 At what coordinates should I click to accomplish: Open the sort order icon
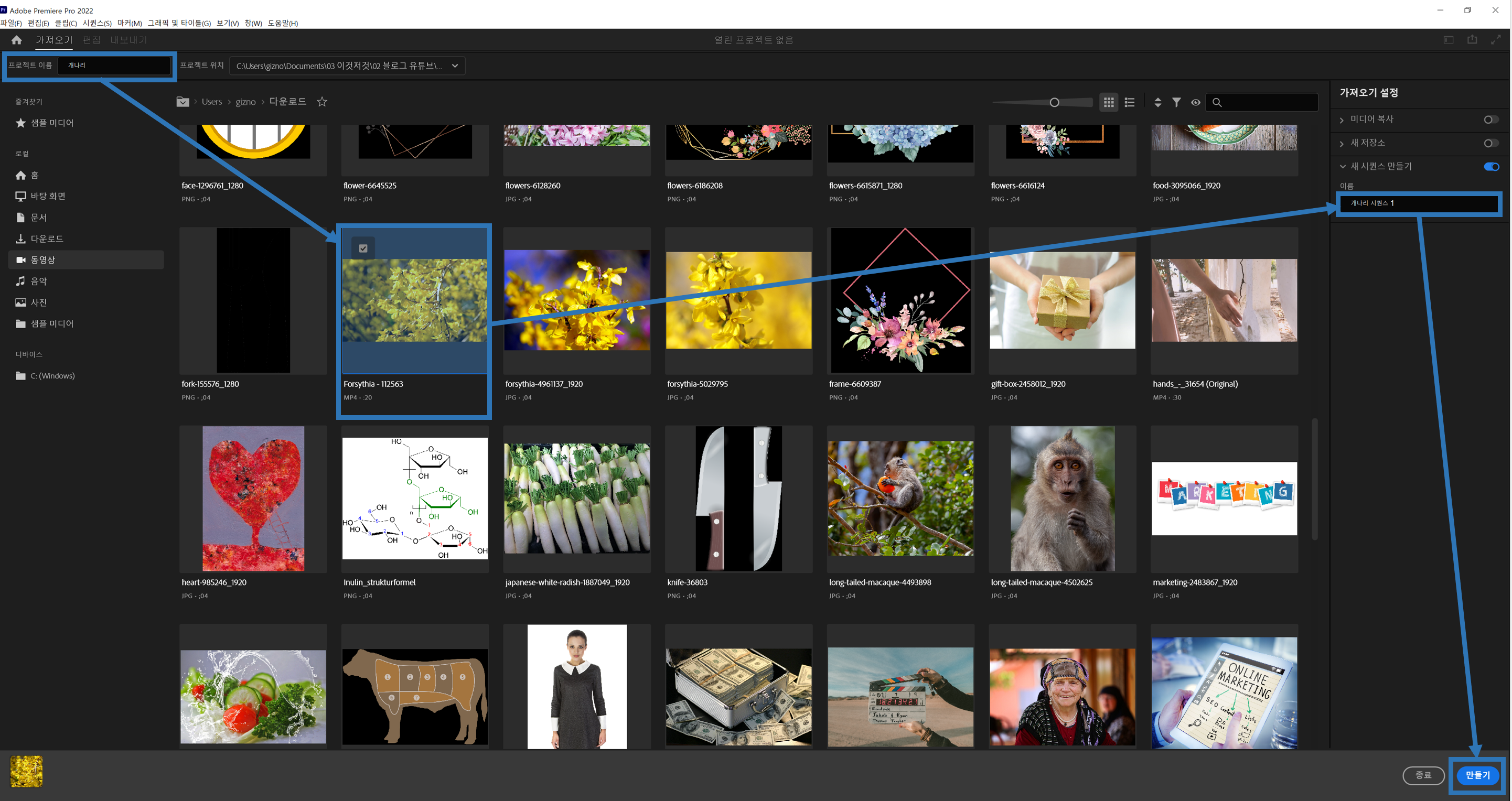pos(1157,102)
